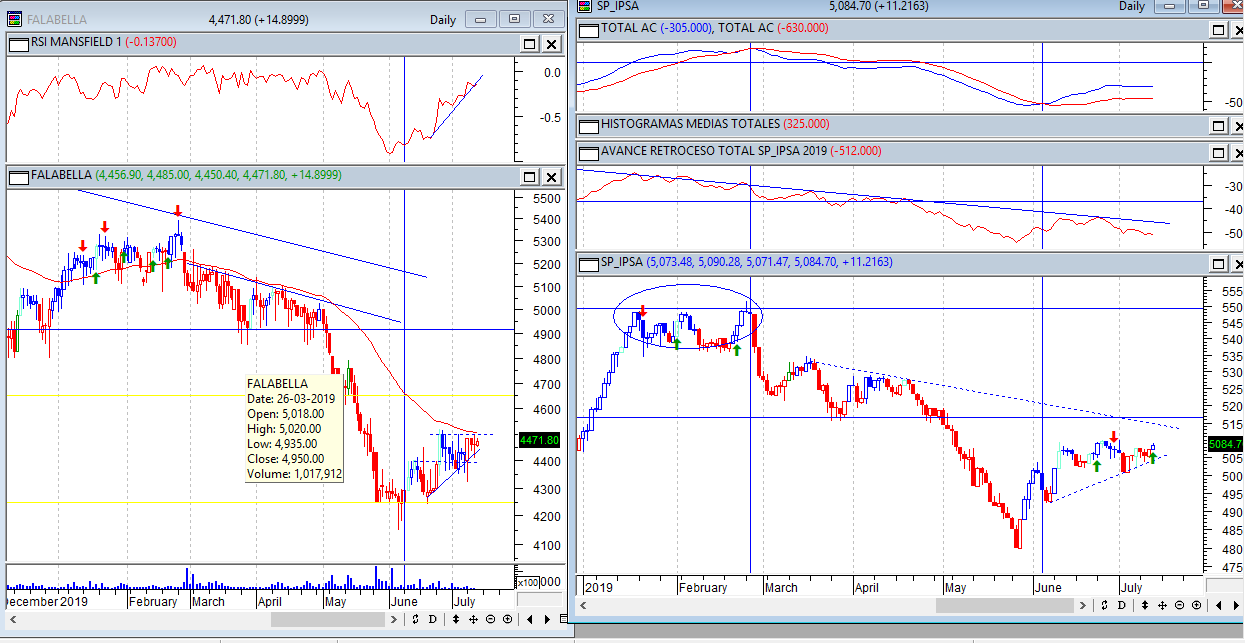Click the refresh icon in FALABELLA chart toolbar
This screenshot has width=1245, height=643.
pos(415,619)
